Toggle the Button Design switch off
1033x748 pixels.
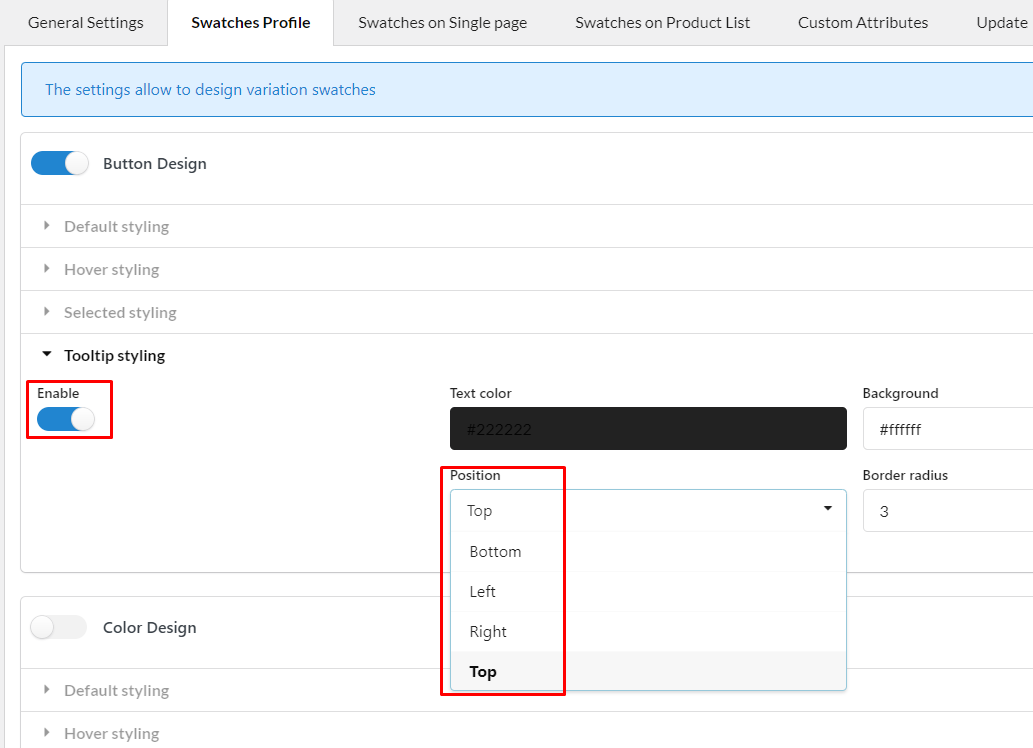click(60, 163)
